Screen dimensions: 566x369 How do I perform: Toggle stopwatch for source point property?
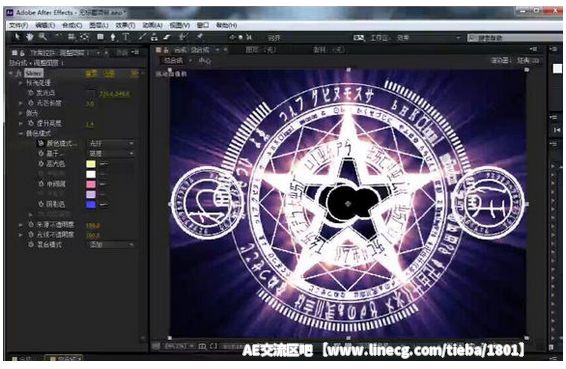click(x=31, y=93)
